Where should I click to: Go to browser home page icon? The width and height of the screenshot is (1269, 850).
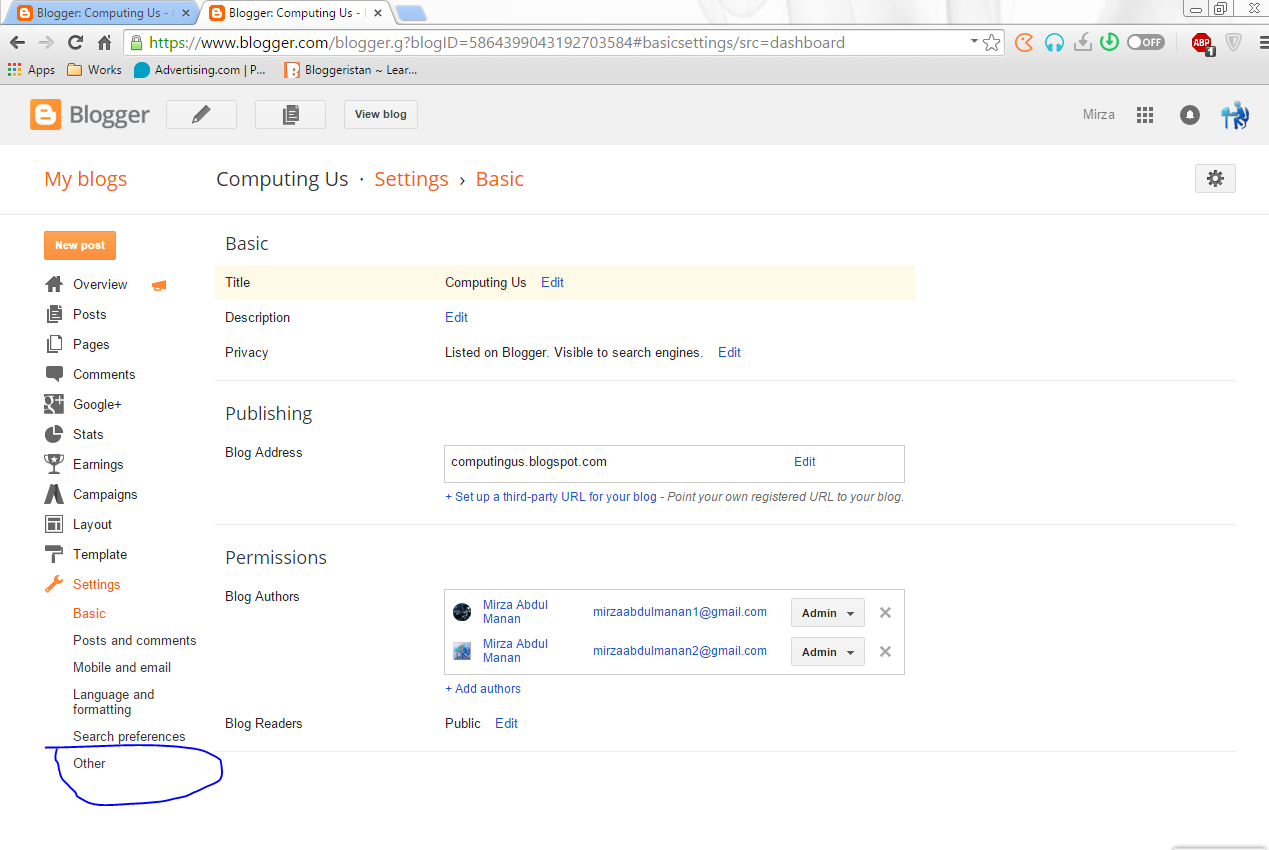coord(104,43)
